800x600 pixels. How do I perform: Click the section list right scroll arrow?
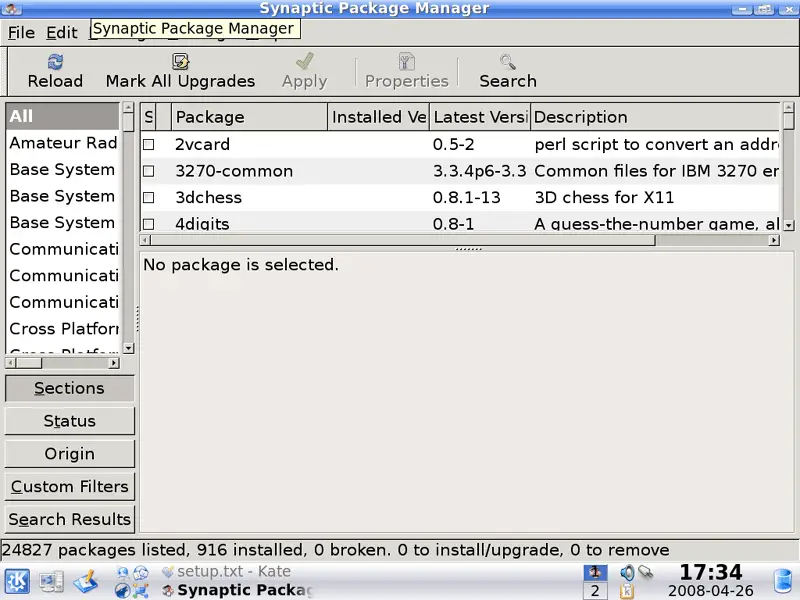tap(114, 363)
